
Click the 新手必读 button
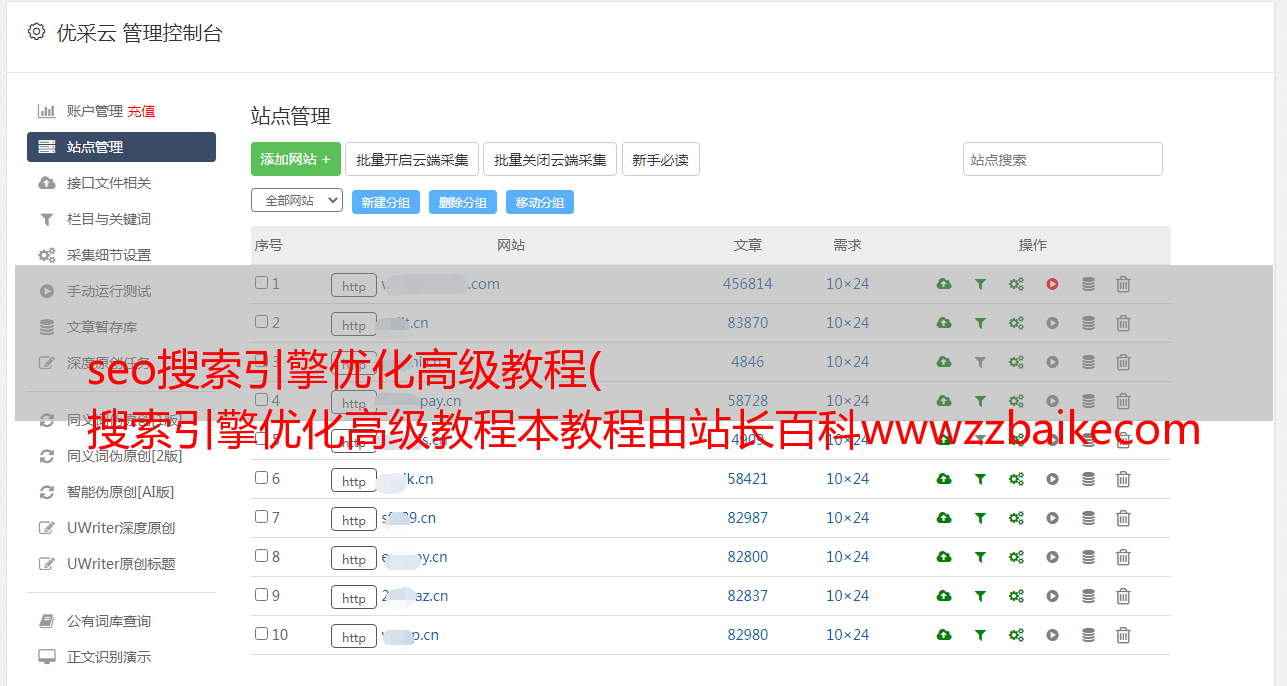(661, 159)
